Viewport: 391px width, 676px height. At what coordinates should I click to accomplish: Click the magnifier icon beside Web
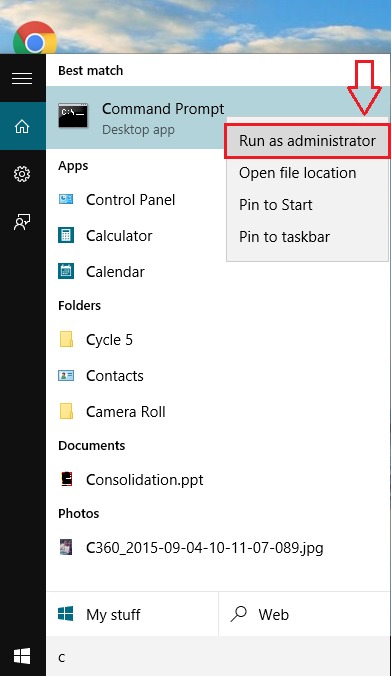click(238, 614)
